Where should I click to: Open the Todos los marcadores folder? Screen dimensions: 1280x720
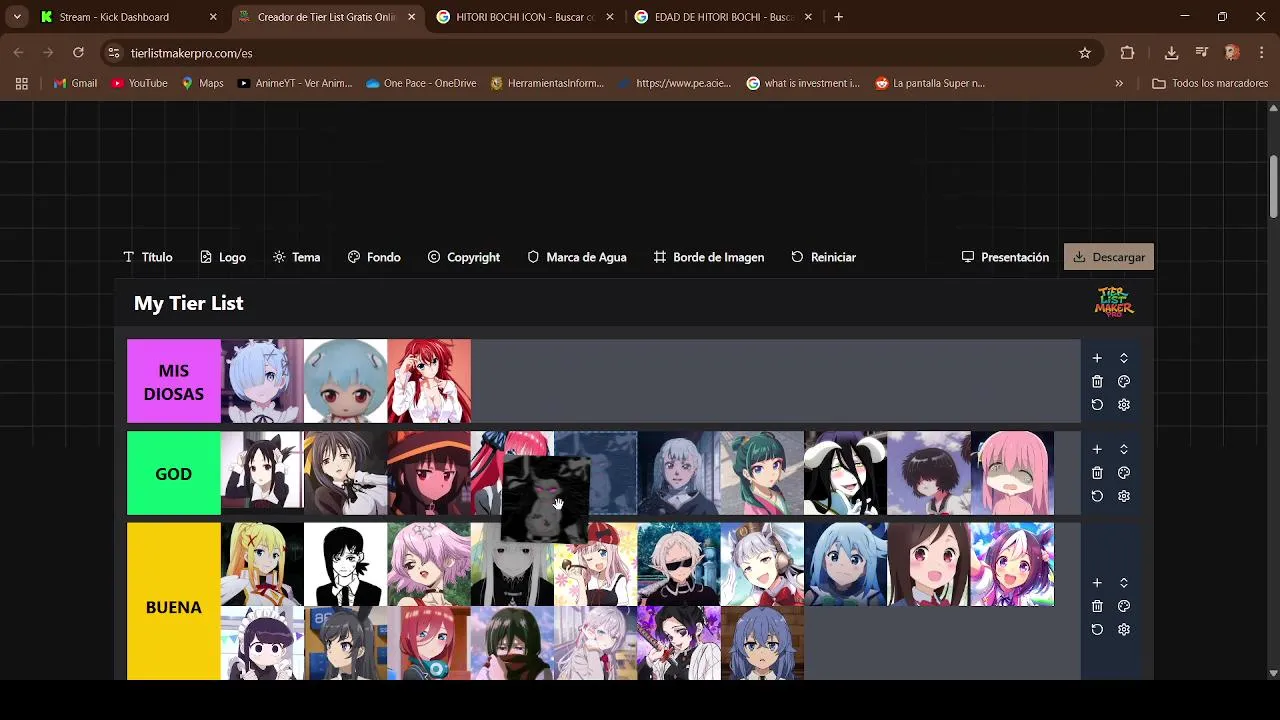coord(1210,83)
